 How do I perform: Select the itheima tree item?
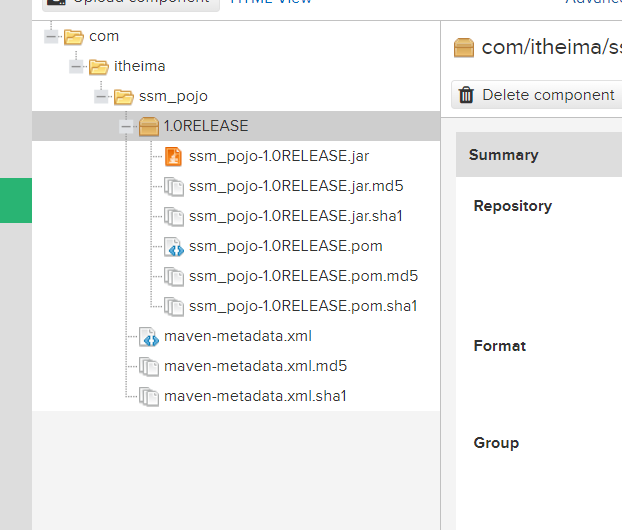[140, 66]
